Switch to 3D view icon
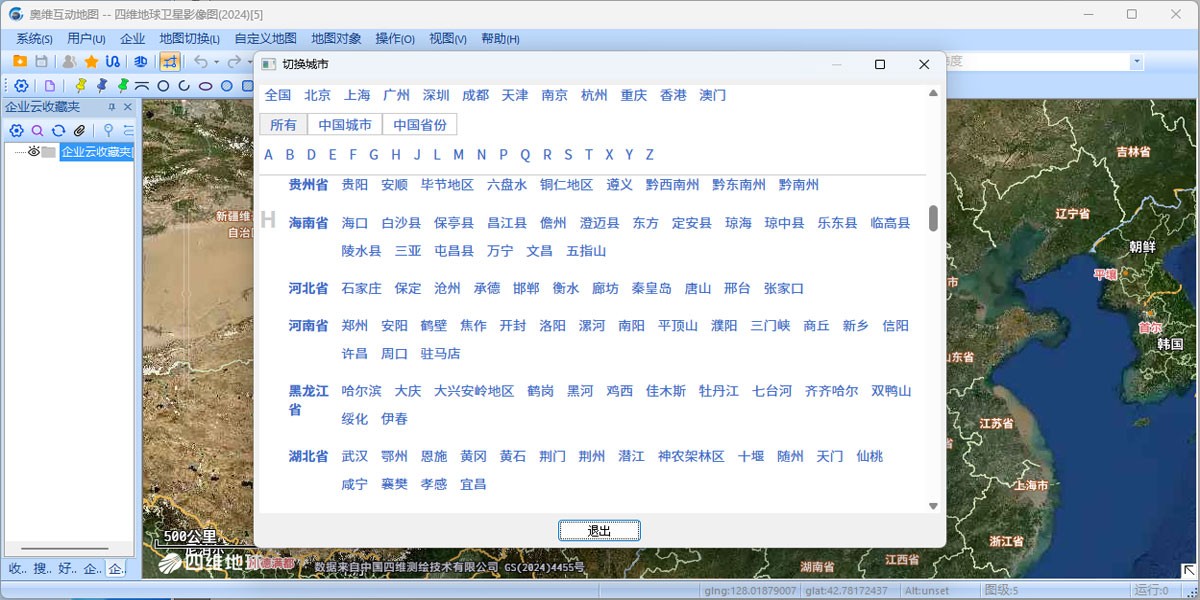This screenshot has width=1200, height=600. [141, 62]
